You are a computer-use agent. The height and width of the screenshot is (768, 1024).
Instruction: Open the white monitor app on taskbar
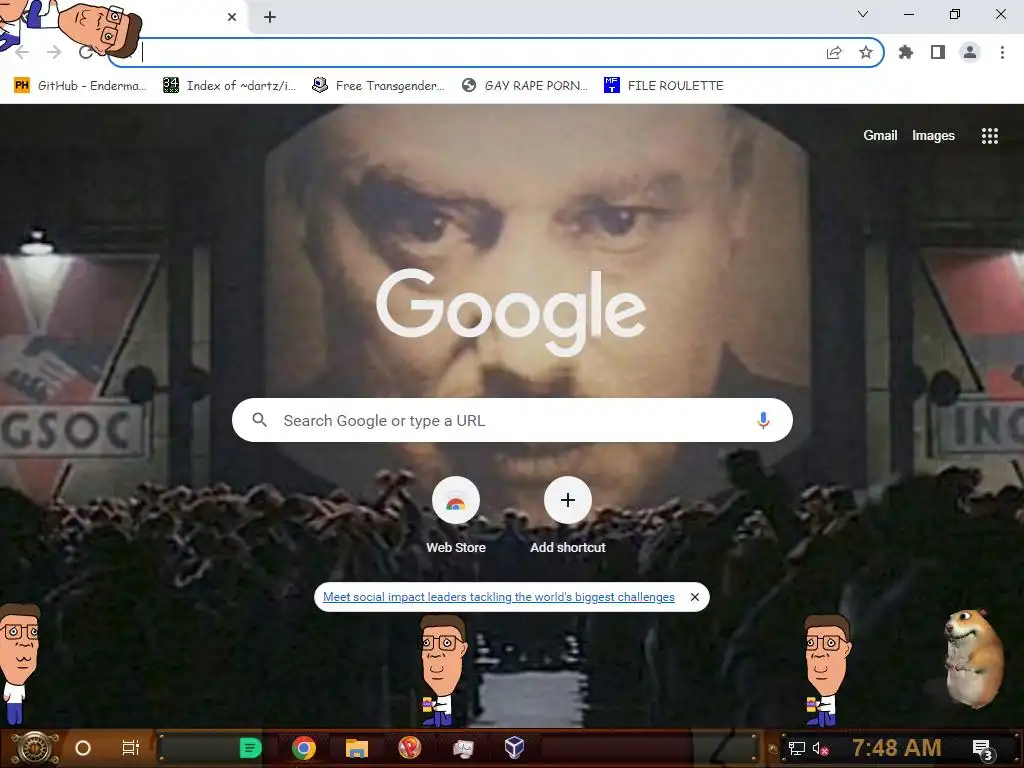pos(463,748)
